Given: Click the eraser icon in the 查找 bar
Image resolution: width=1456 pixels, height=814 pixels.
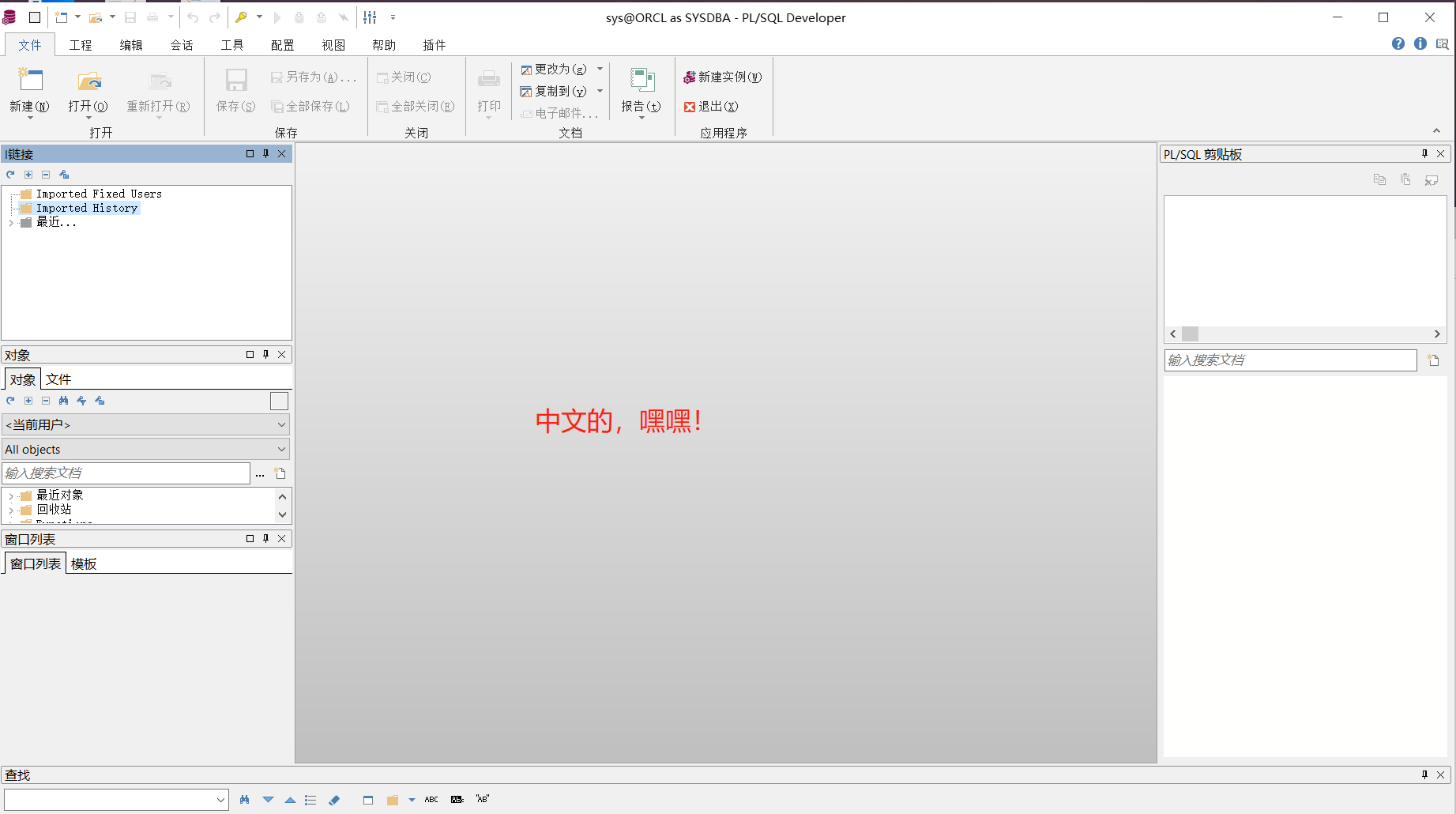Looking at the screenshot, I should click(334, 800).
